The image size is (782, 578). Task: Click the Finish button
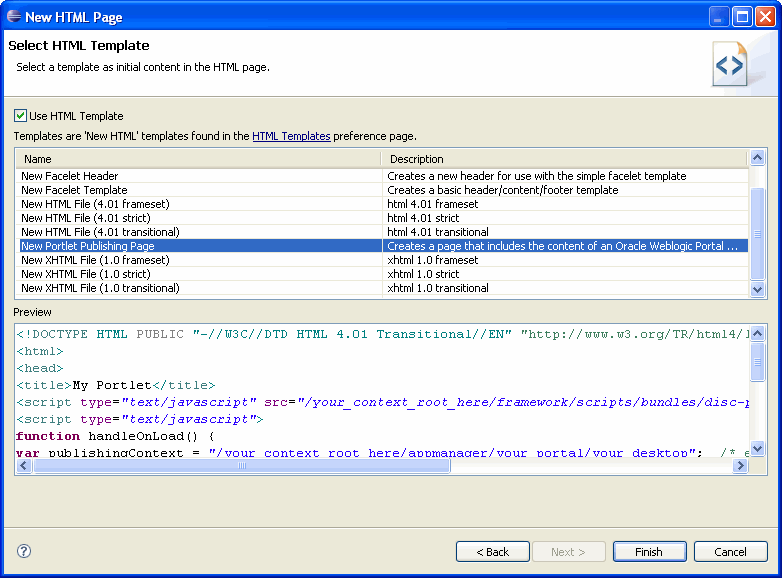coord(649,552)
